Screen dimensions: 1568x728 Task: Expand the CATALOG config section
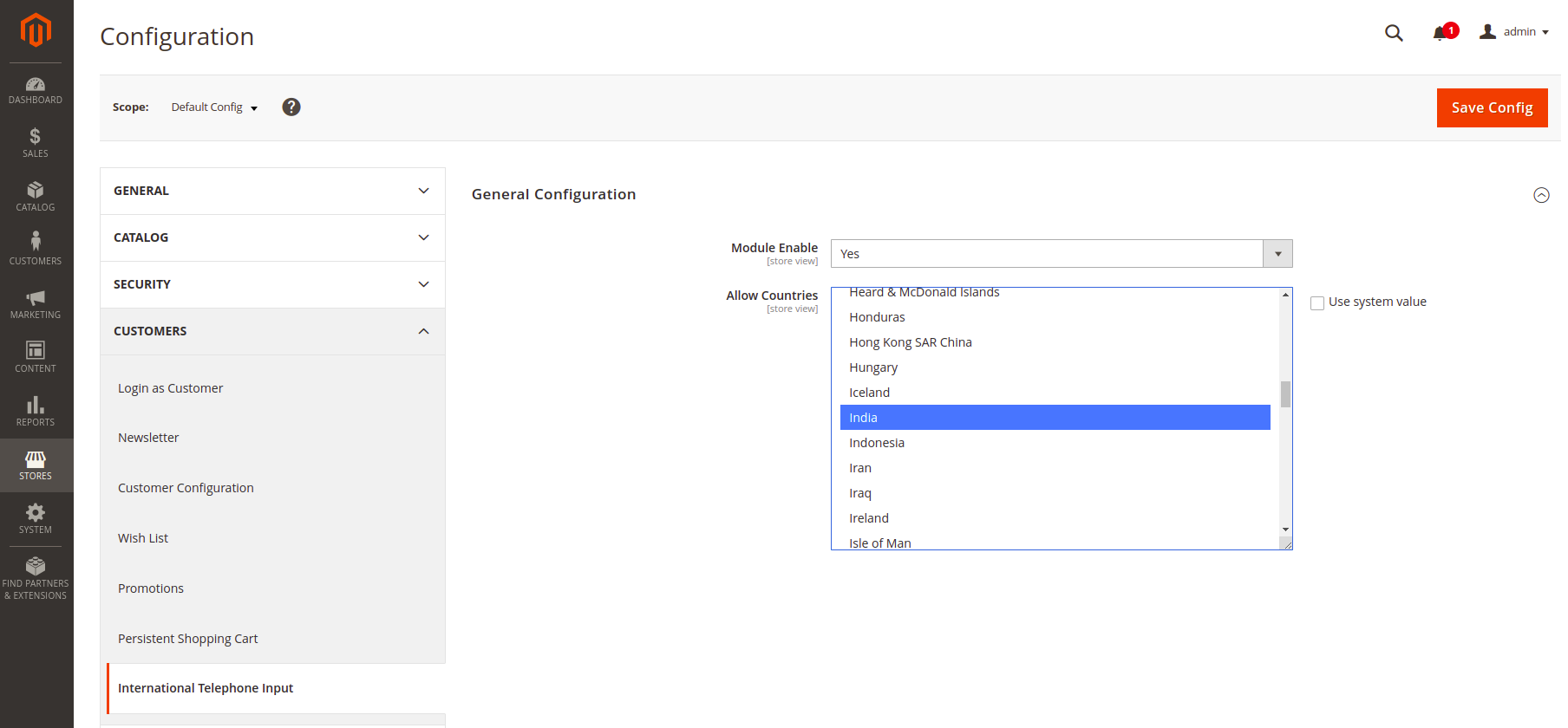coord(272,237)
